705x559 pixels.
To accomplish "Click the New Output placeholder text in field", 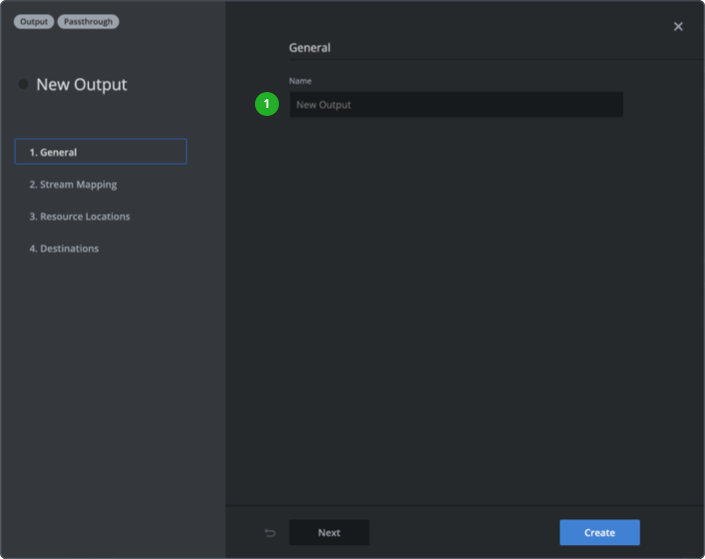I will (324, 105).
